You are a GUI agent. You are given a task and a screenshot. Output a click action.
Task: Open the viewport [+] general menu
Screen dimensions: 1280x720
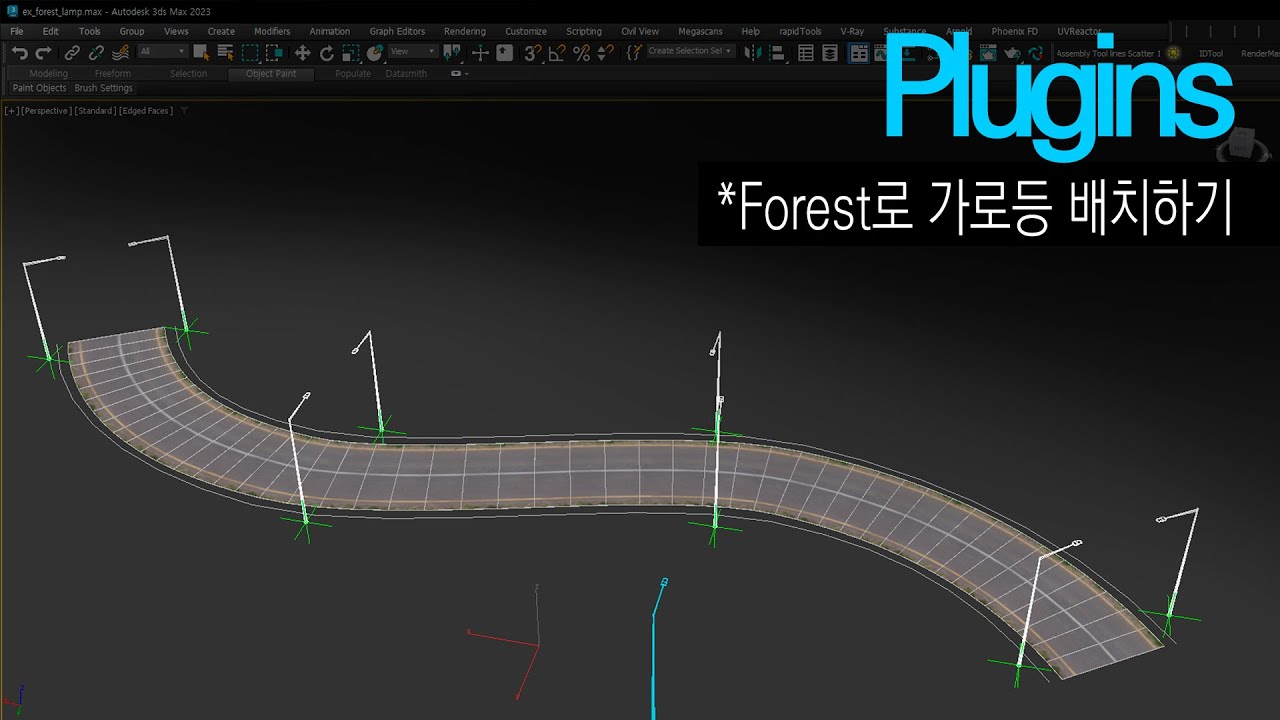point(12,111)
